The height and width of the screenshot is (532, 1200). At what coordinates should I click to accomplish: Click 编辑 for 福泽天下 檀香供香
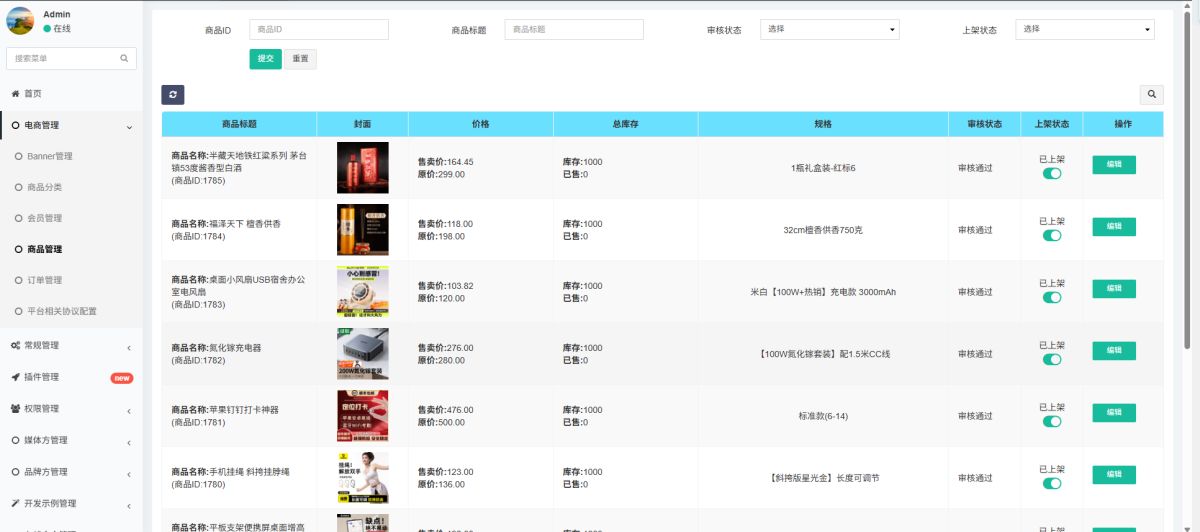[1113, 227]
